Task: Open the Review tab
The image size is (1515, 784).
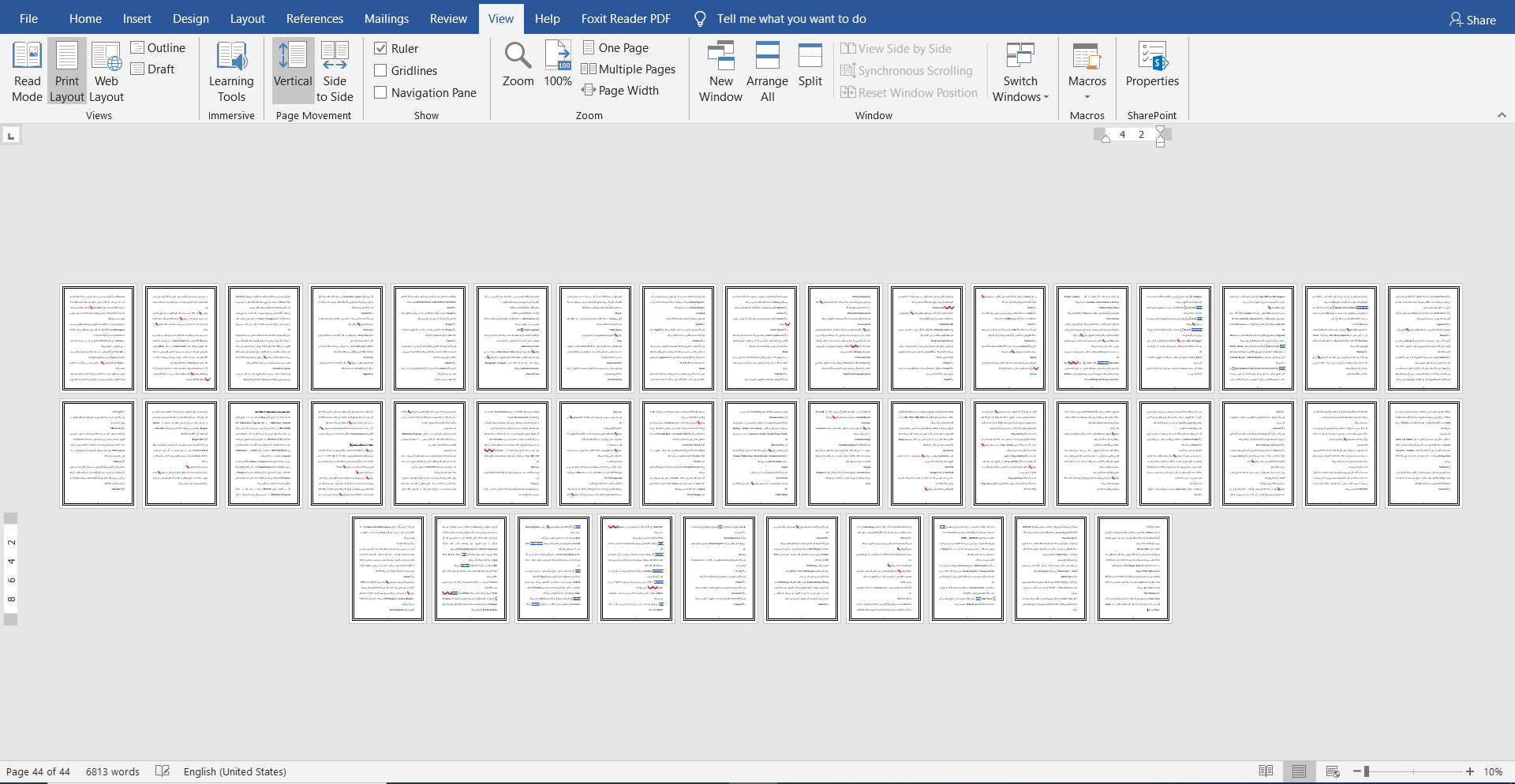Action: (448, 18)
